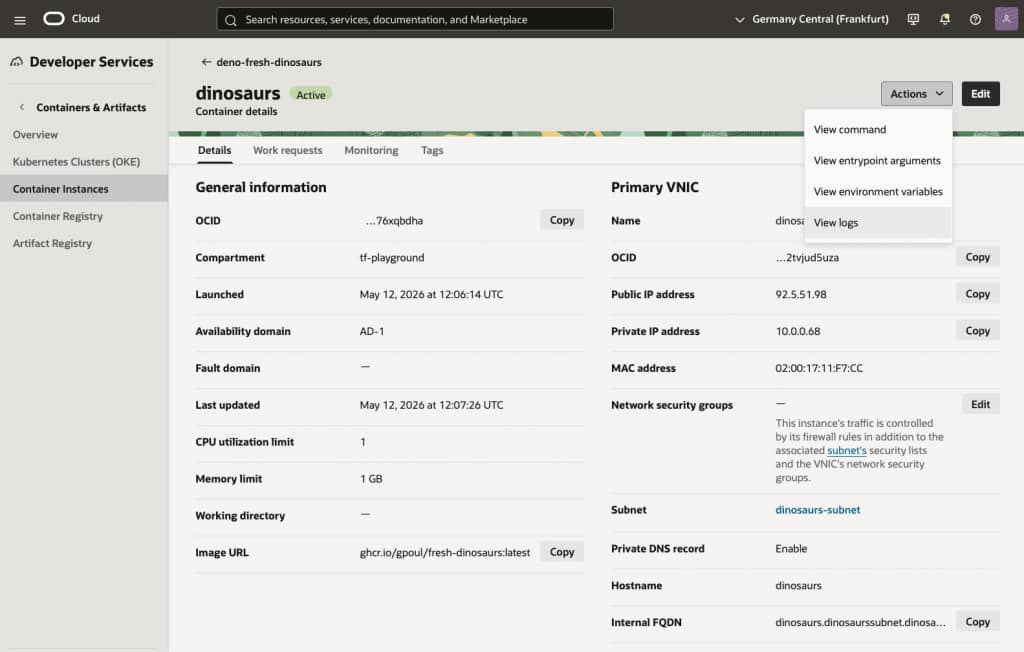
Task: Open the Tags tab
Action: [x=432, y=150]
